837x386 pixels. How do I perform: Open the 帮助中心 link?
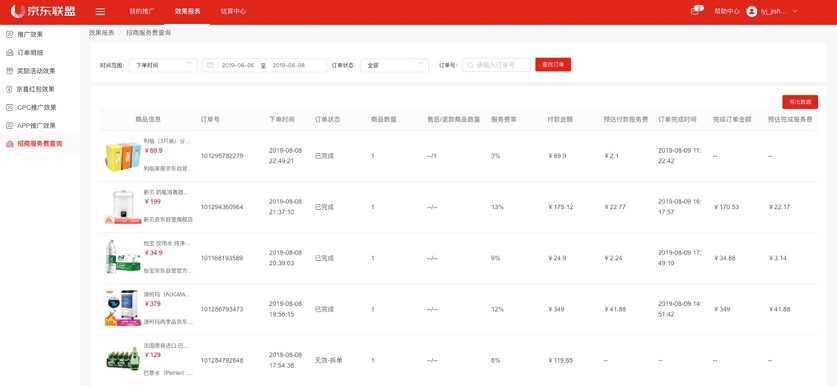point(727,11)
